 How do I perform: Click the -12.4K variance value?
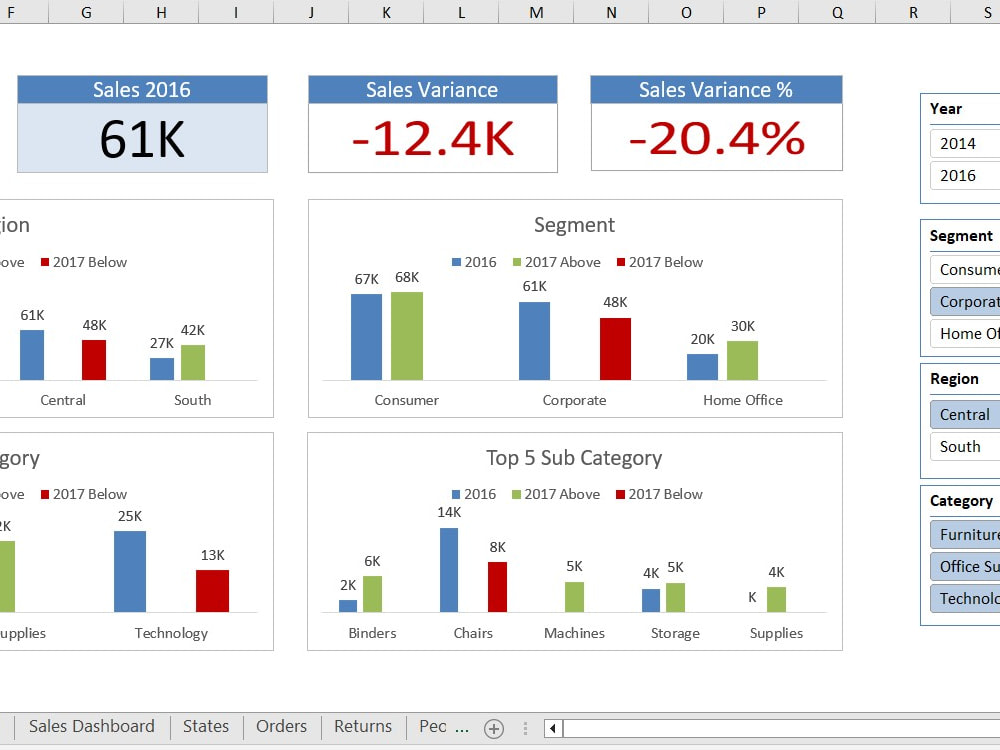(433, 138)
